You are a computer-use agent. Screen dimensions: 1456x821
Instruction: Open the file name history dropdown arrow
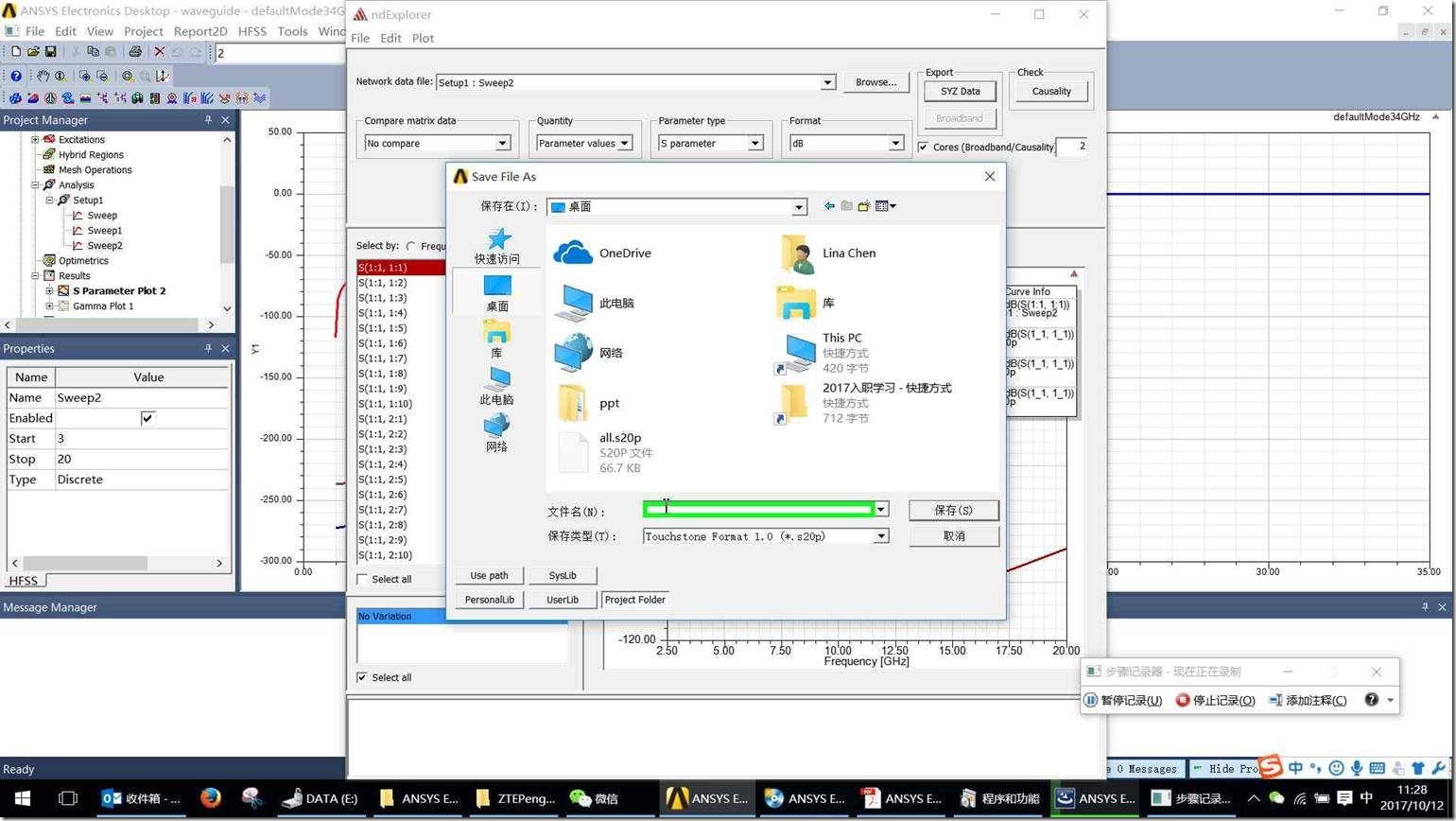(x=880, y=510)
